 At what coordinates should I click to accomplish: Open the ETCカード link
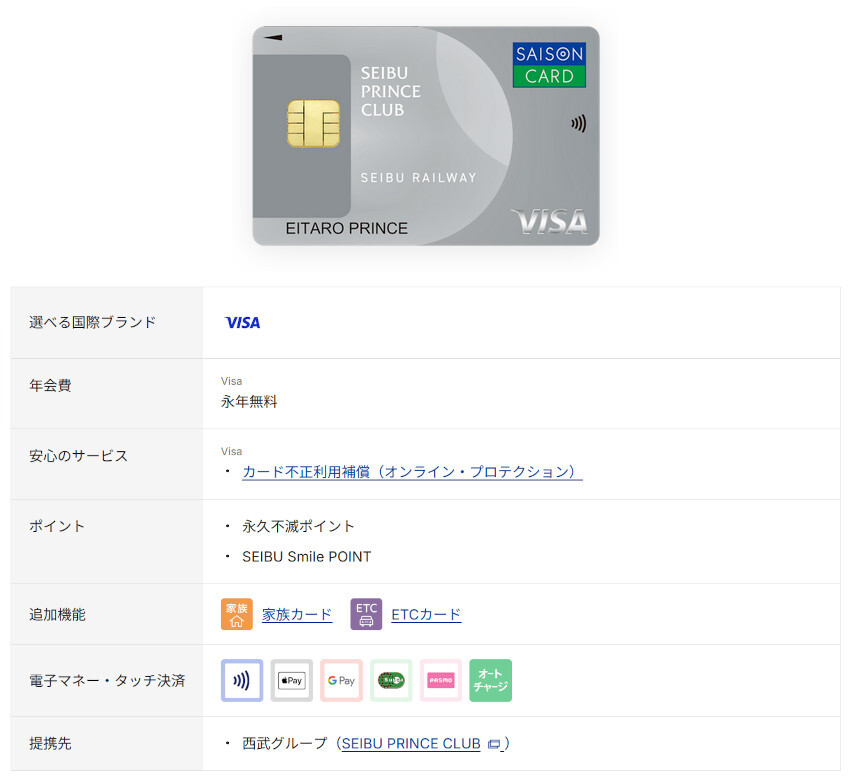(x=426, y=614)
